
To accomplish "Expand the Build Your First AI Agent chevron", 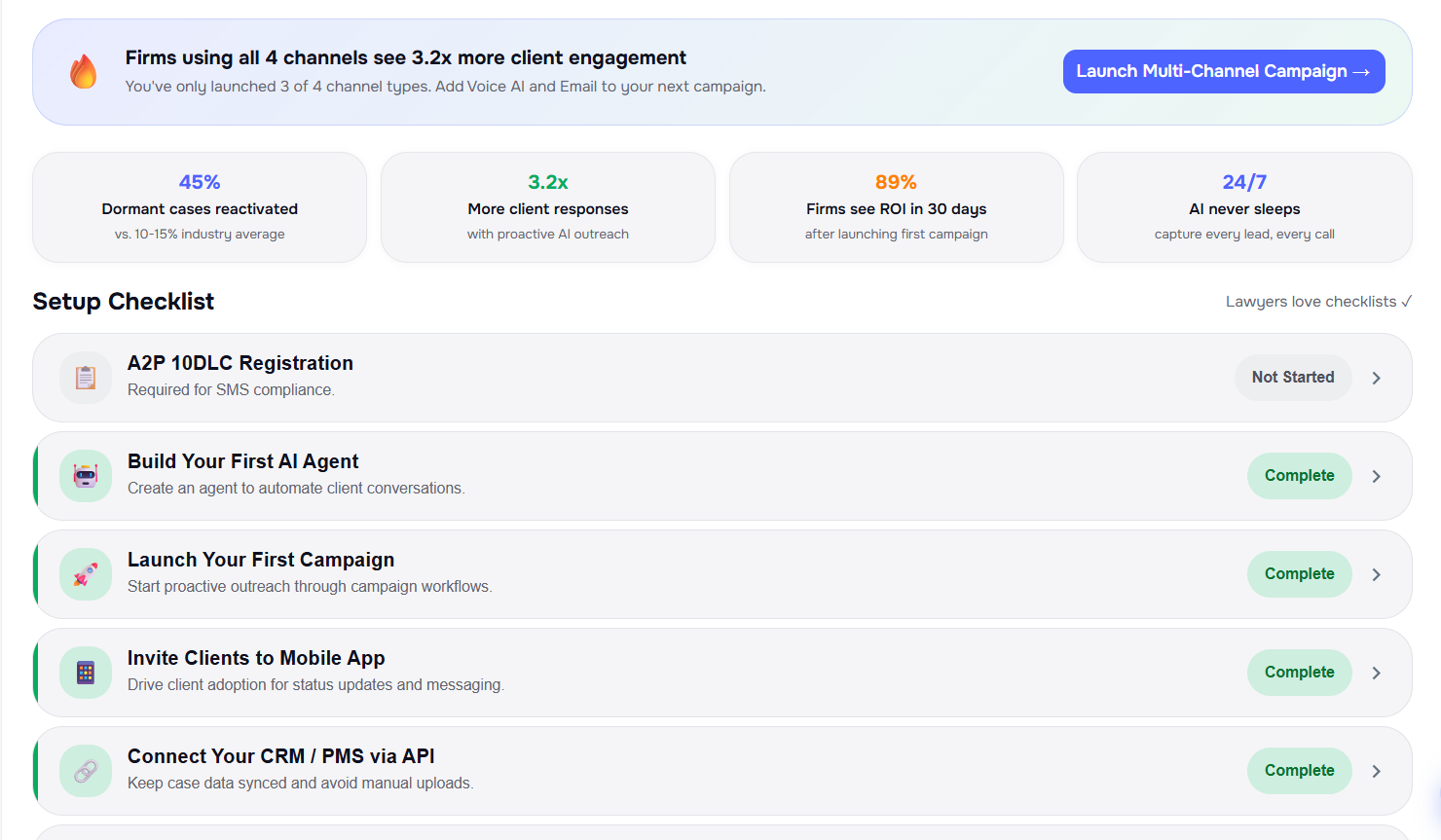I will [x=1376, y=476].
